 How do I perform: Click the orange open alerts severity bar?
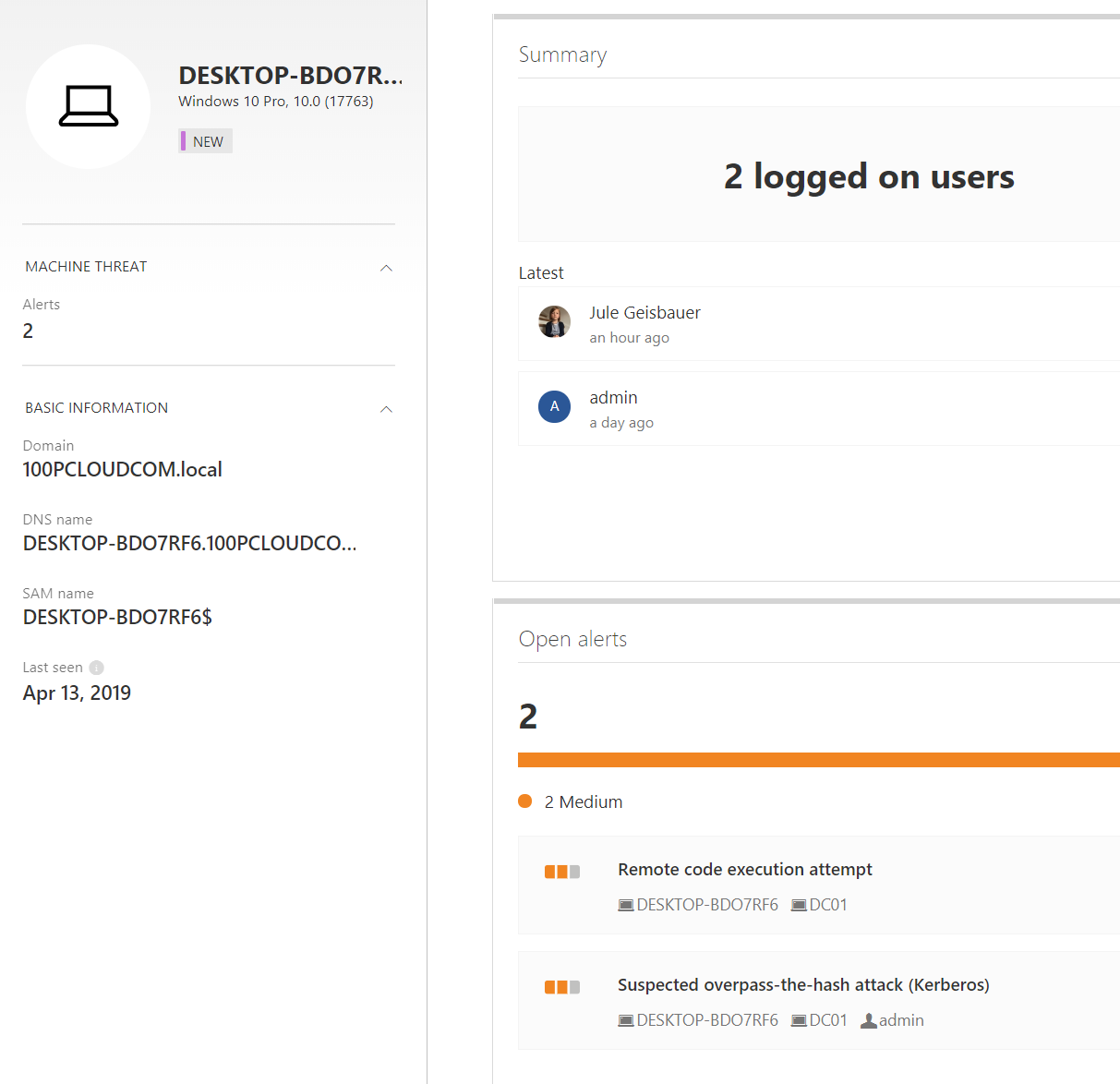pos(818,760)
